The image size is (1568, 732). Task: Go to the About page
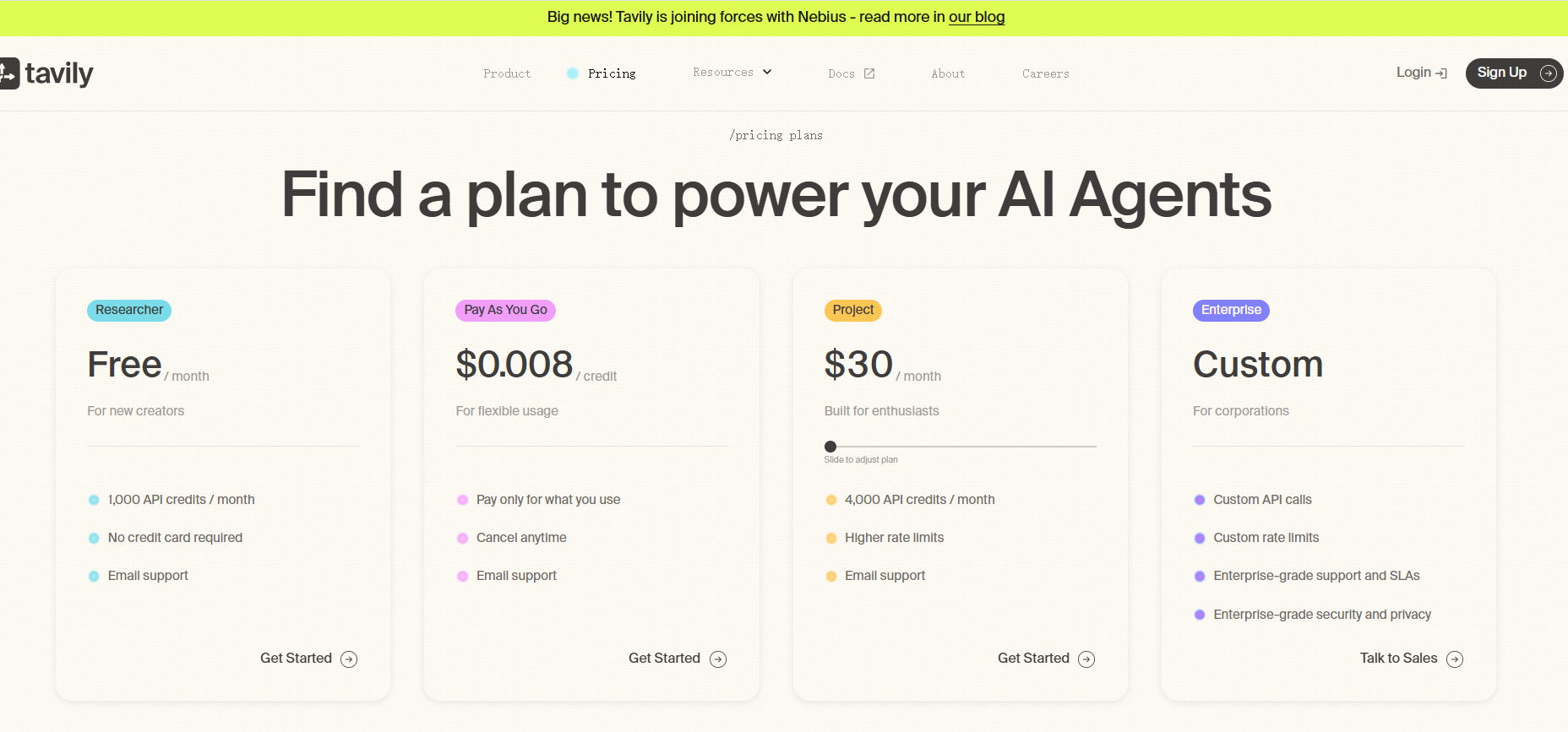point(948,74)
